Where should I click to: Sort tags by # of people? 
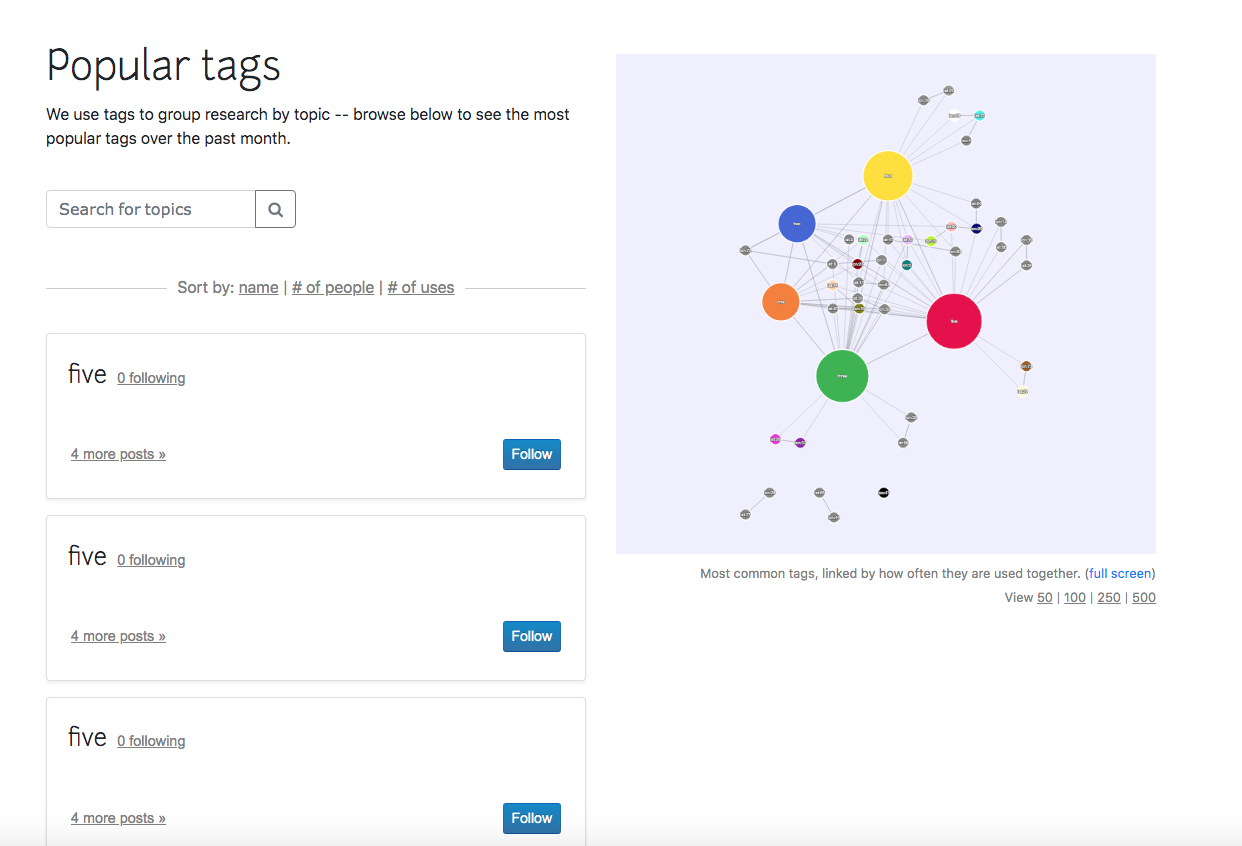click(x=333, y=287)
